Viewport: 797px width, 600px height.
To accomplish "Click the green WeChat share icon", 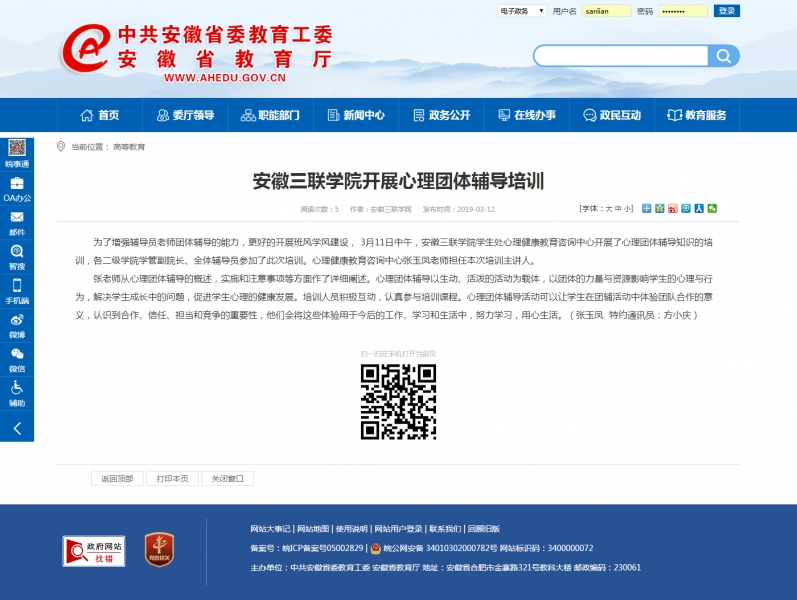I will (712, 209).
